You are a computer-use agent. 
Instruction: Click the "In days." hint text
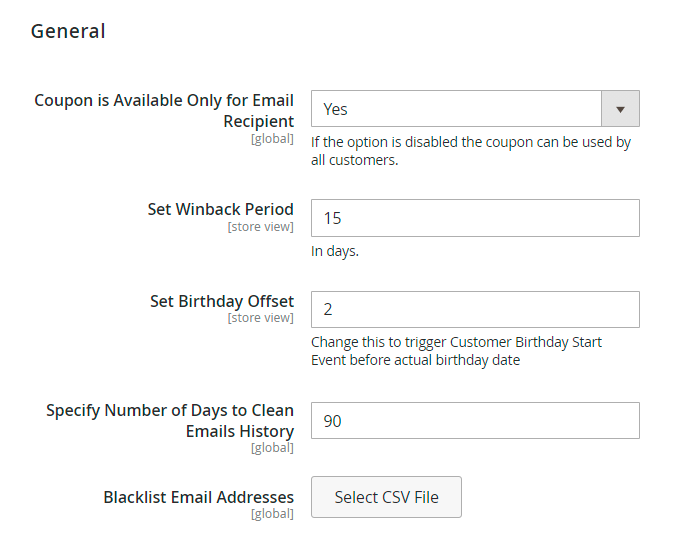point(335,251)
